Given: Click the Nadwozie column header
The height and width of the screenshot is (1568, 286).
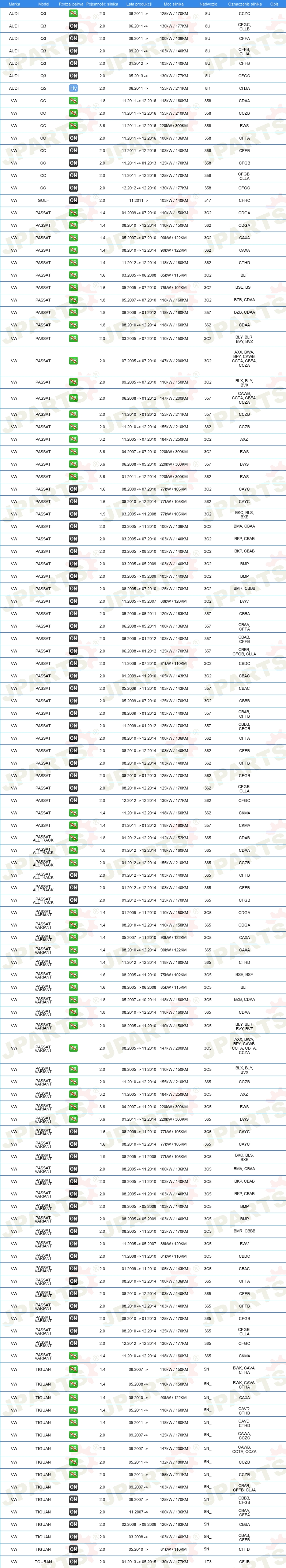Looking at the screenshot, I should 208,4.
